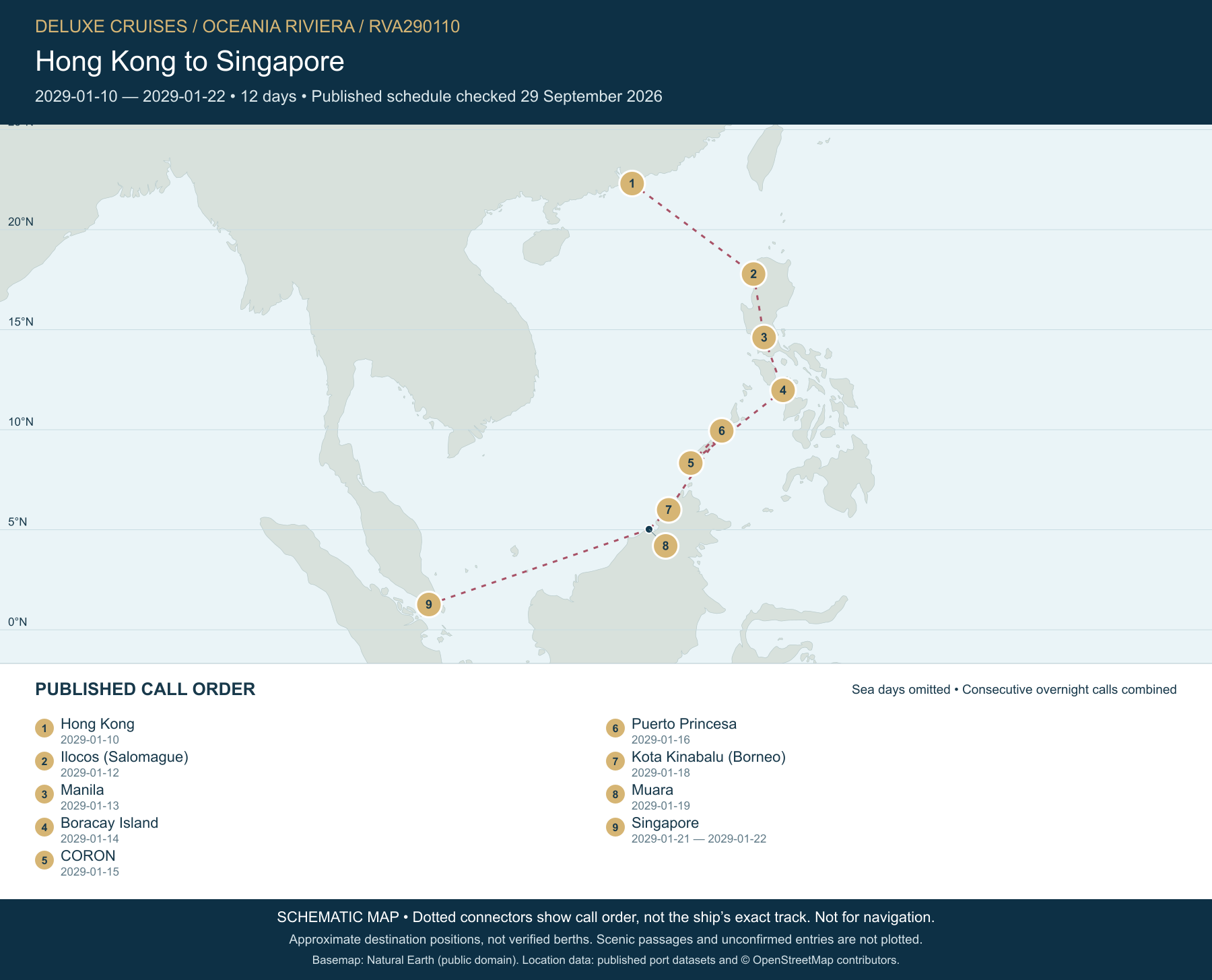Select the Ilocos (Salomague) list entry

pos(125,757)
